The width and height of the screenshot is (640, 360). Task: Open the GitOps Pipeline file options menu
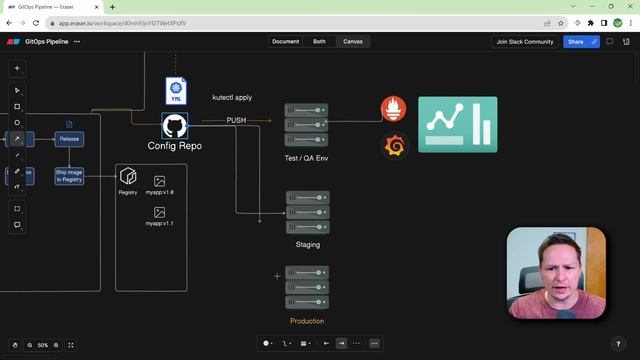coord(77,42)
